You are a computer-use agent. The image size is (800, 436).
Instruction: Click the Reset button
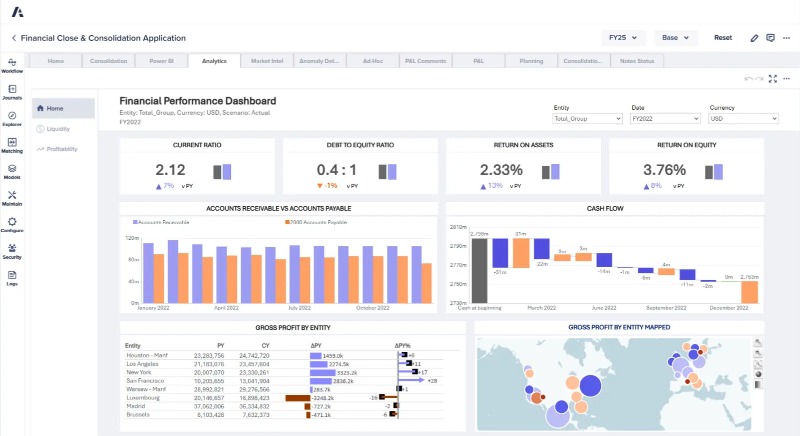point(722,38)
